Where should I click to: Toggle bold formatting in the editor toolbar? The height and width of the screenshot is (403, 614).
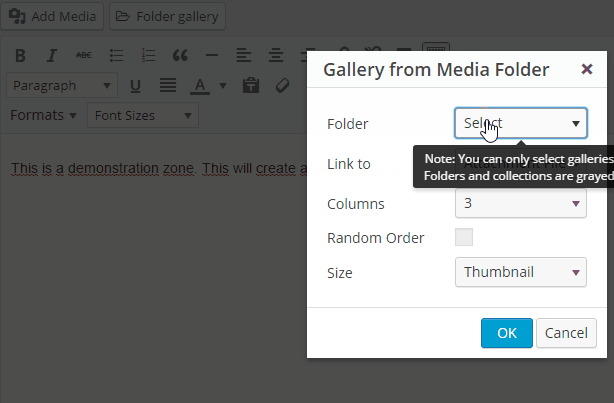coord(21,55)
